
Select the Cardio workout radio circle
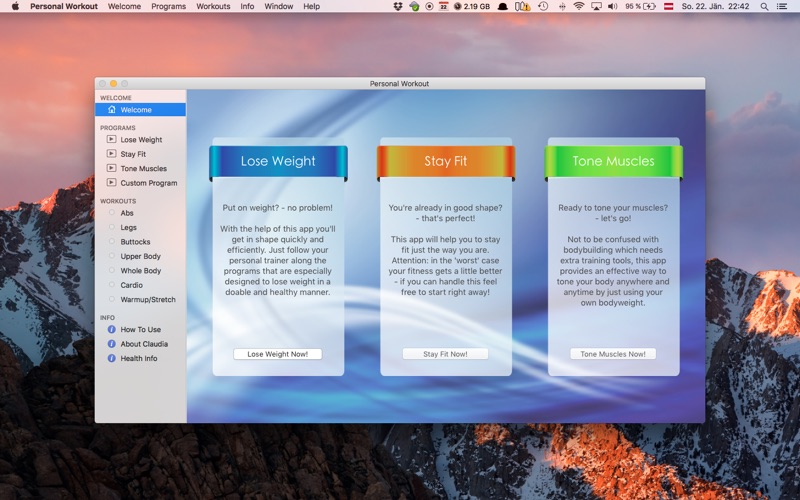[111, 285]
